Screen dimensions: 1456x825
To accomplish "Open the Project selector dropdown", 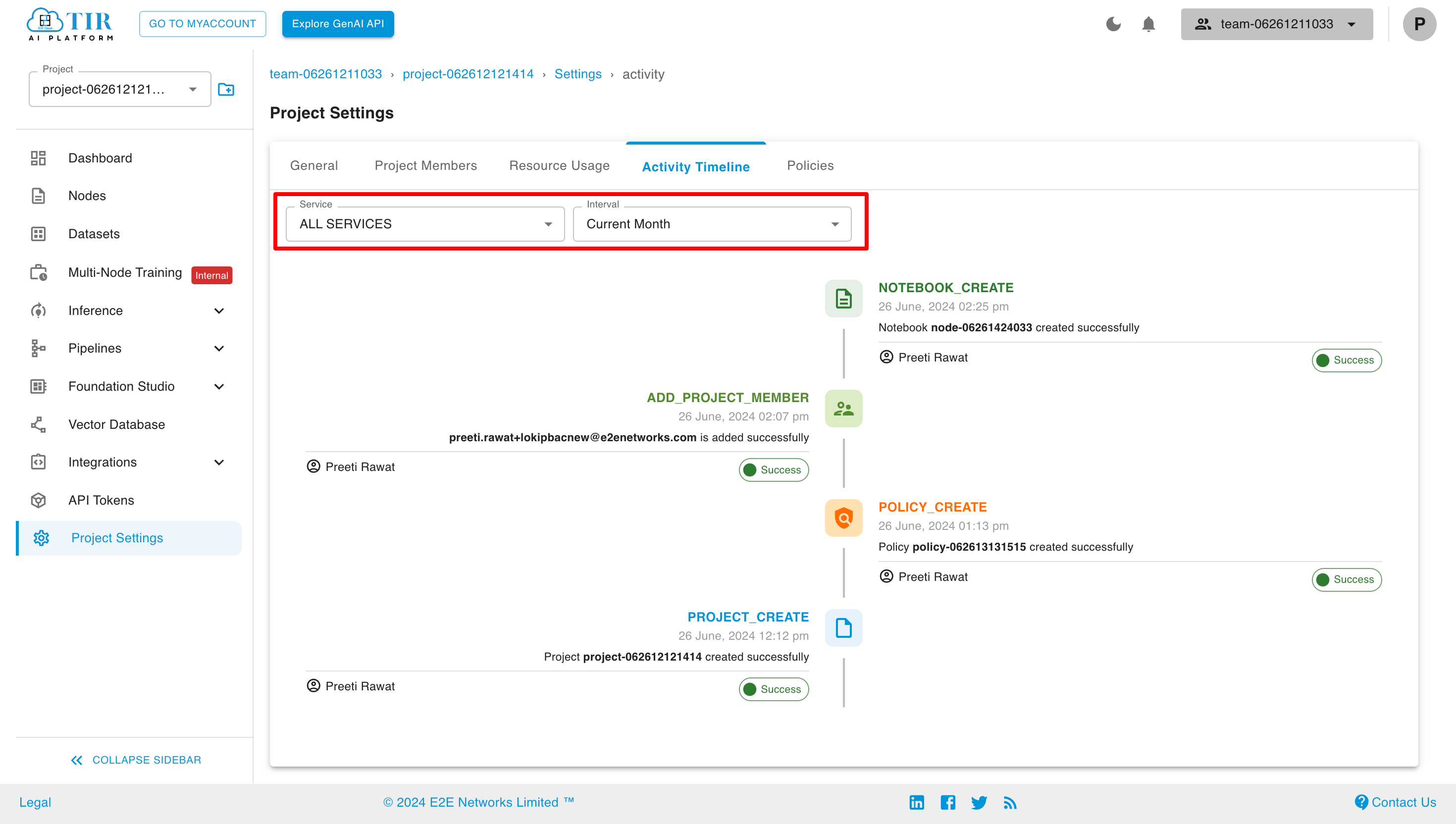I will pyautogui.click(x=119, y=90).
